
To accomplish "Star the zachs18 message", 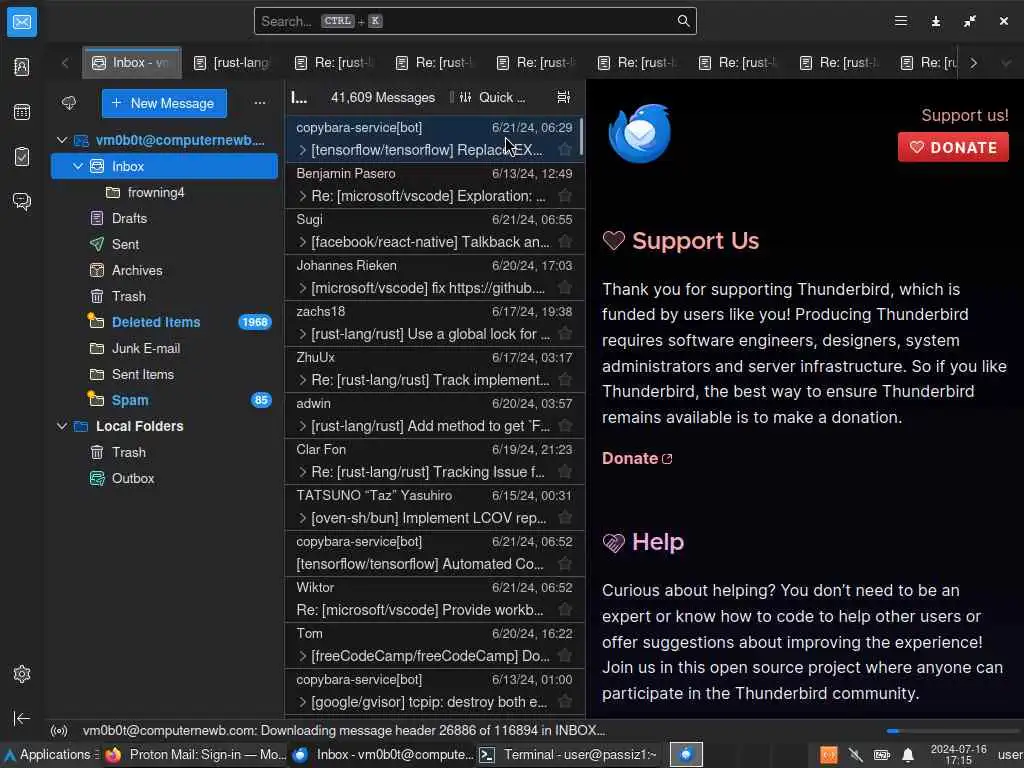I will pos(565,334).
